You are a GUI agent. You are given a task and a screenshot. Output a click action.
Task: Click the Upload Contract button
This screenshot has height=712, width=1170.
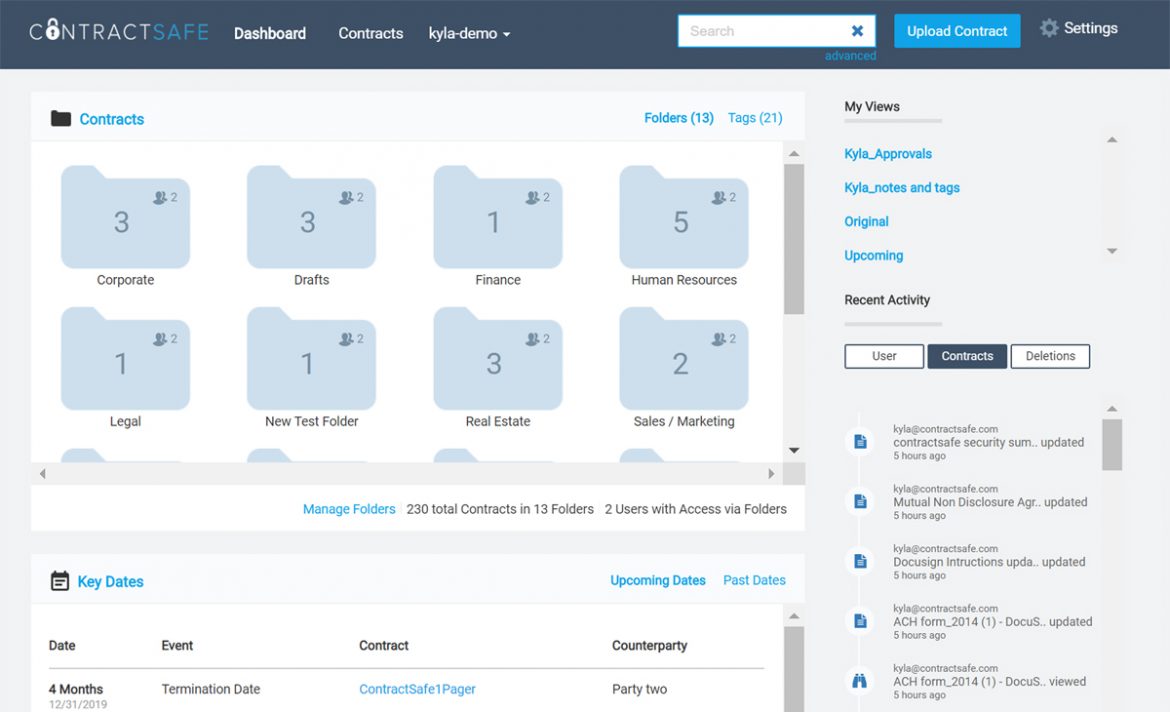coord(956,31)
